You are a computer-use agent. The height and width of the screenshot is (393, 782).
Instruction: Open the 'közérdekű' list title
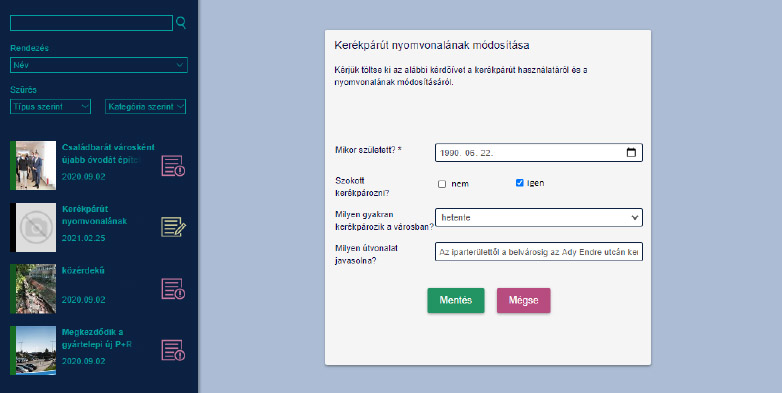point(83,271)
